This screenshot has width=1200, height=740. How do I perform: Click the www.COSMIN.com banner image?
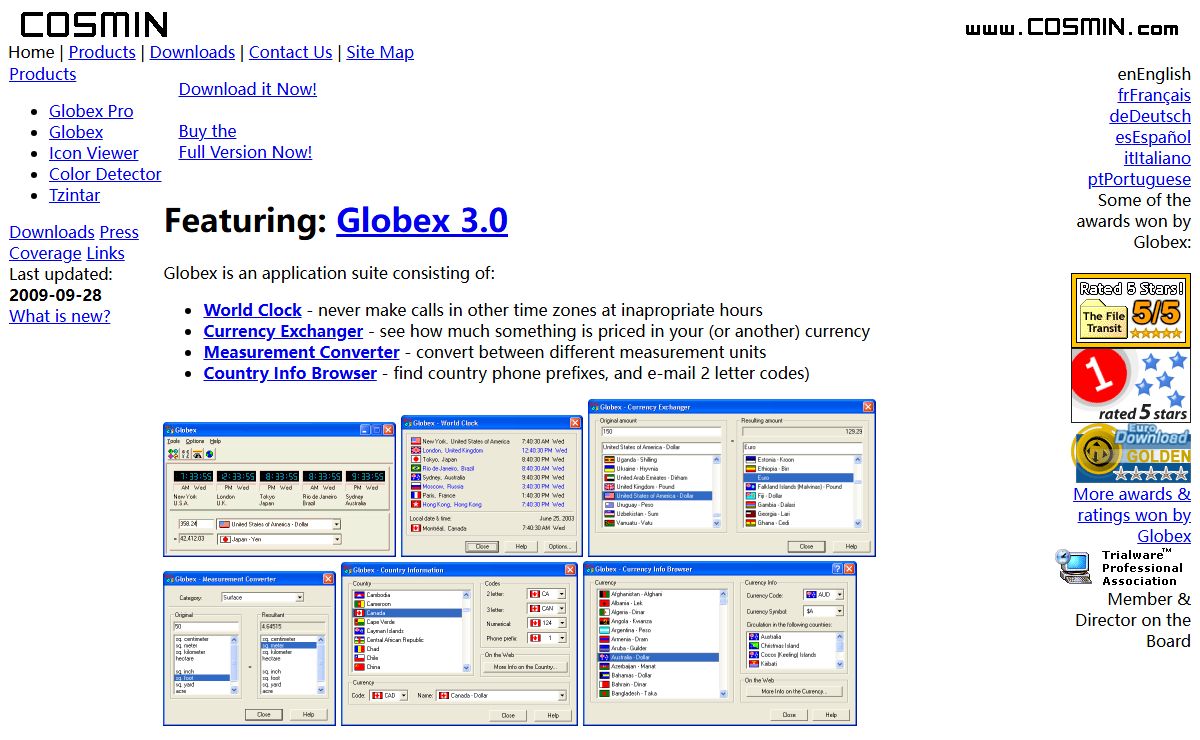(x=1071, y=27)
